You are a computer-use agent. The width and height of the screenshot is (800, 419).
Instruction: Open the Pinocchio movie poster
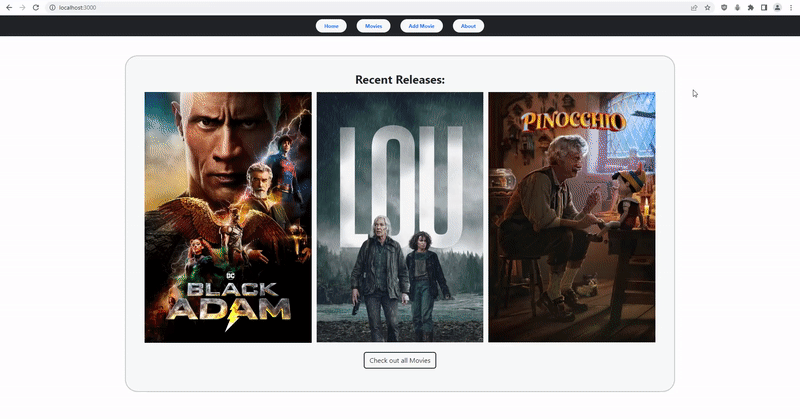572,217
